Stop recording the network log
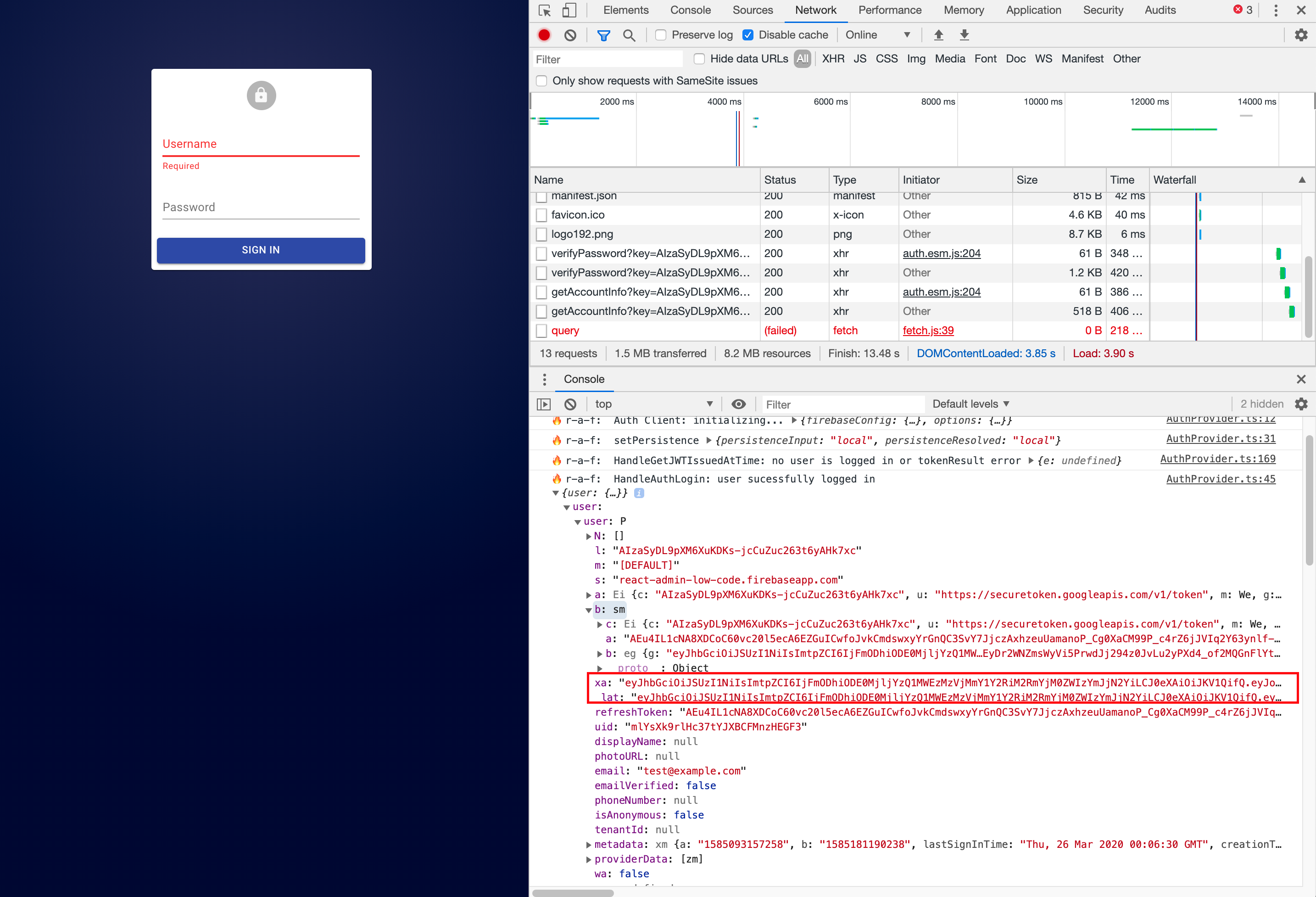This screenshot has width=1316, height=897. [x=544, y=35]
